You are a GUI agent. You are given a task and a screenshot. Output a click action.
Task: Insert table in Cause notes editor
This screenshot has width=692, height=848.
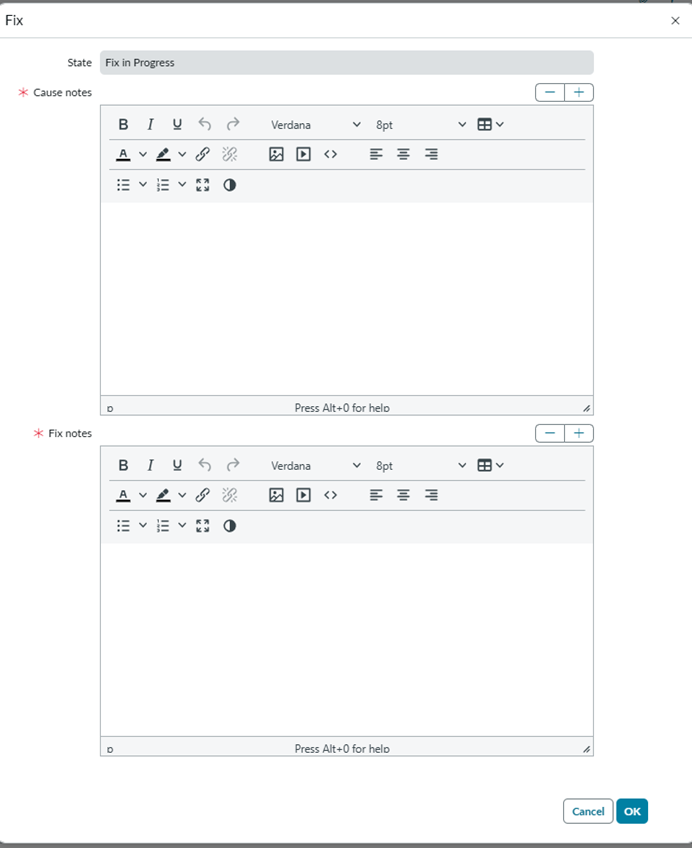[x=484, y=124]
